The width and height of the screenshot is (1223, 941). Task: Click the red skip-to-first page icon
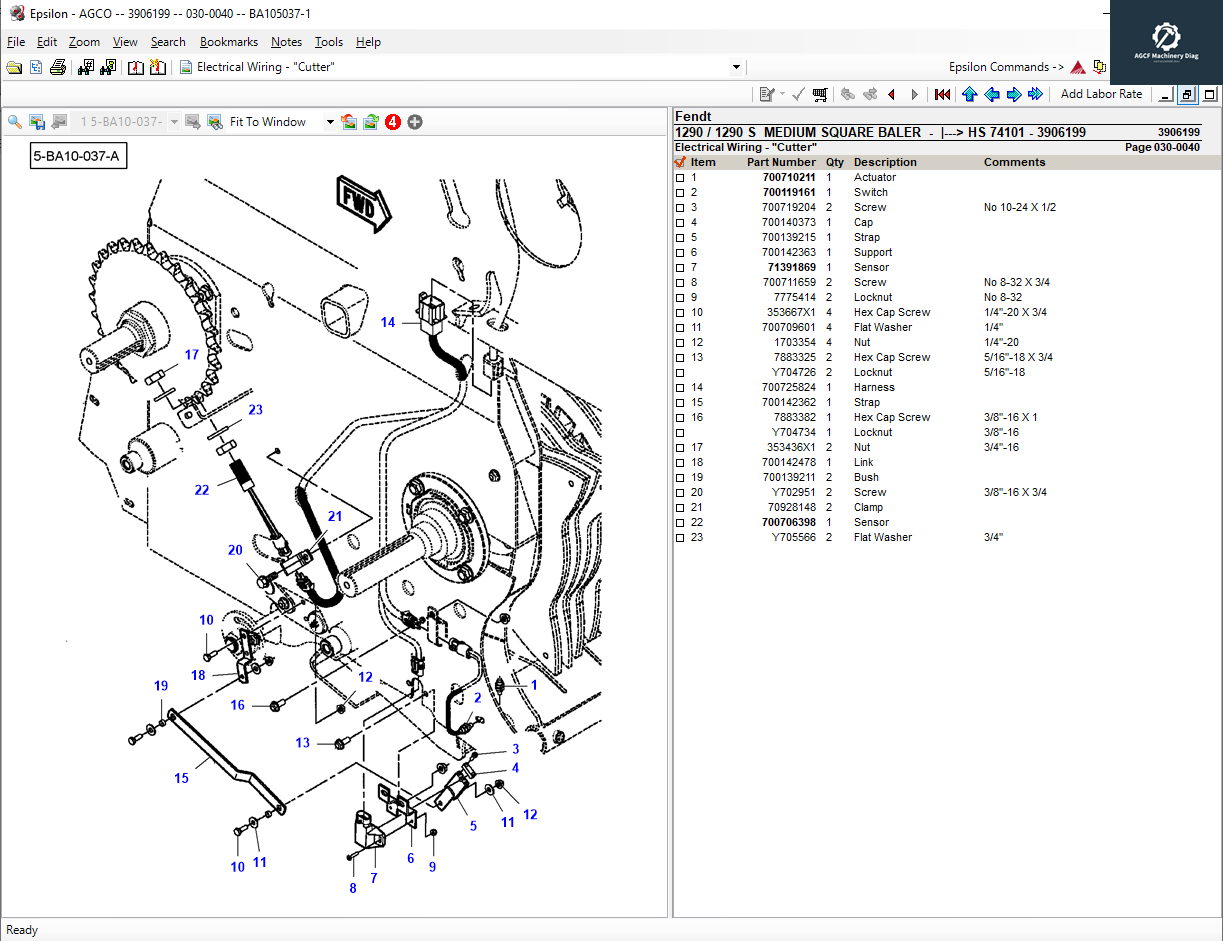pyautogui.click(x=942, y=94)
